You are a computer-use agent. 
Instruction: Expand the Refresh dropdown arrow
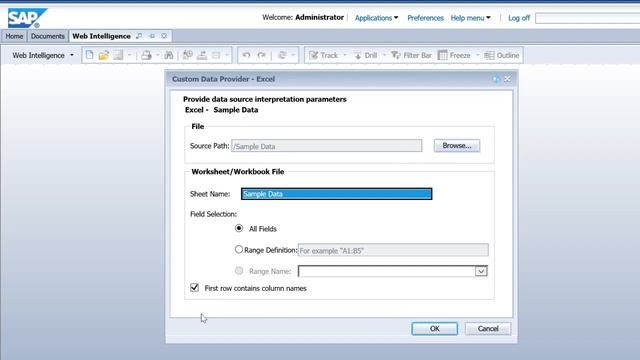293,55
